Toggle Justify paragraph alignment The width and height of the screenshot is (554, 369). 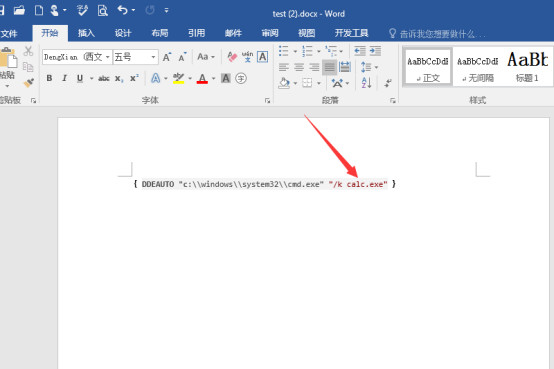click(329, 67)
